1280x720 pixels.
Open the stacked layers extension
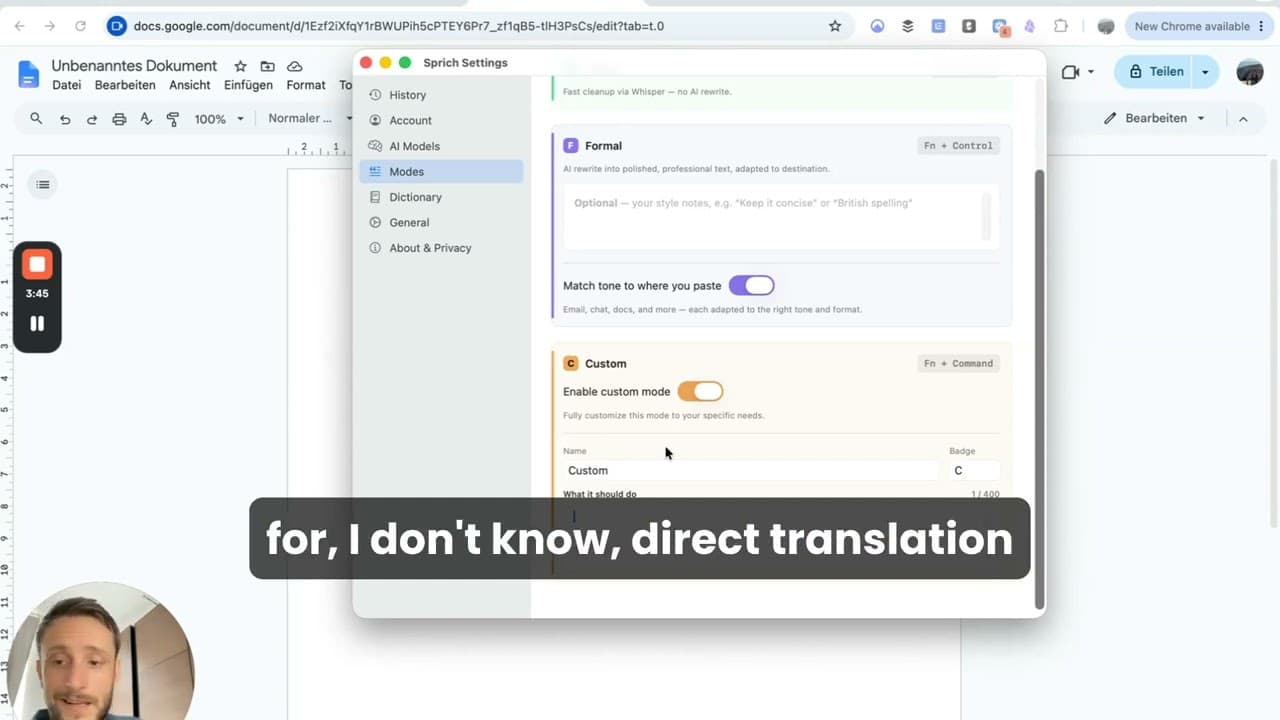[908, 26]
